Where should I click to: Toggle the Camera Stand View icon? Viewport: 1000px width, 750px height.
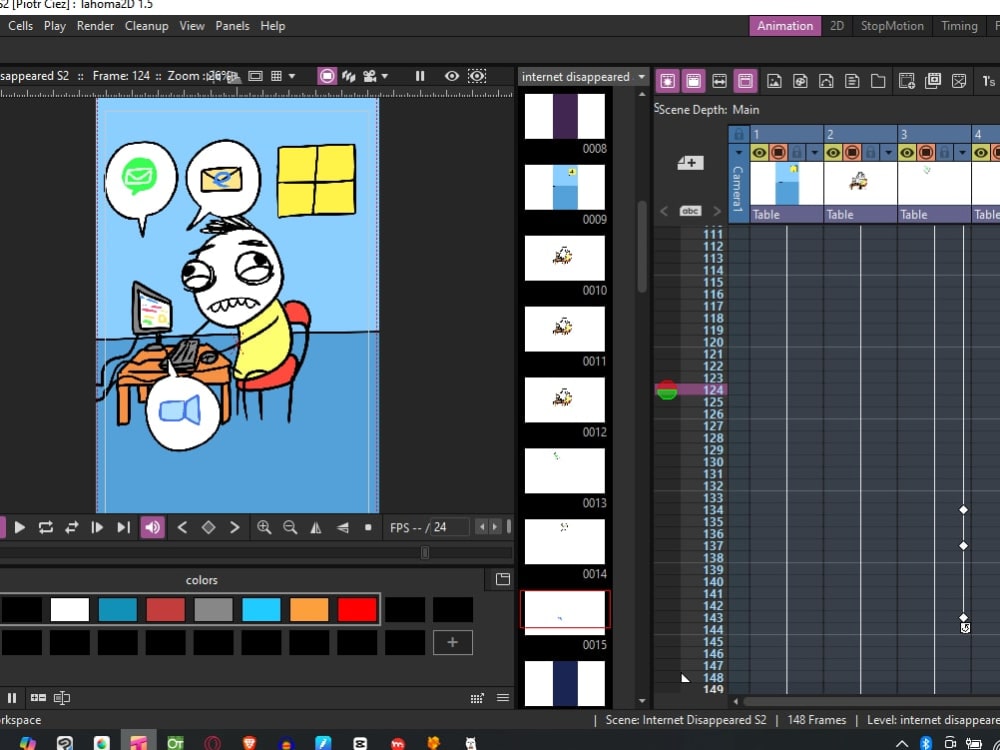point(327,76)
